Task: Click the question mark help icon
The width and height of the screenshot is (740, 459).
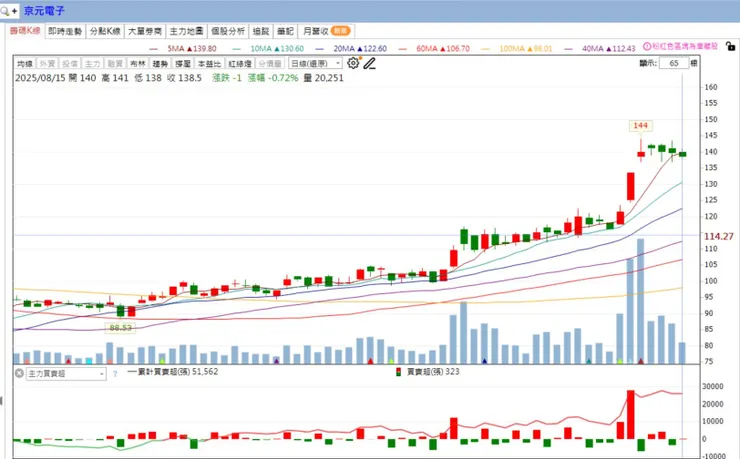Action: pos(115,374)
